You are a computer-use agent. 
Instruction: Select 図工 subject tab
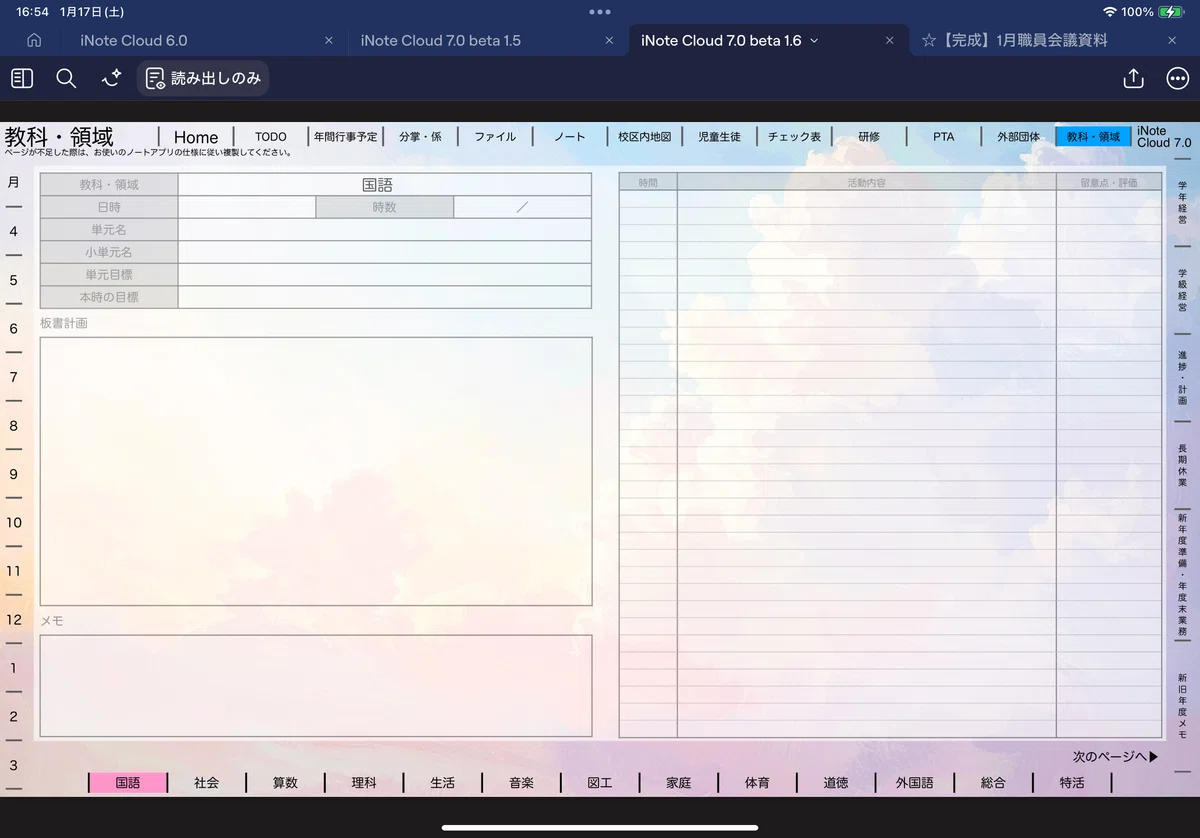coord(600,783)
